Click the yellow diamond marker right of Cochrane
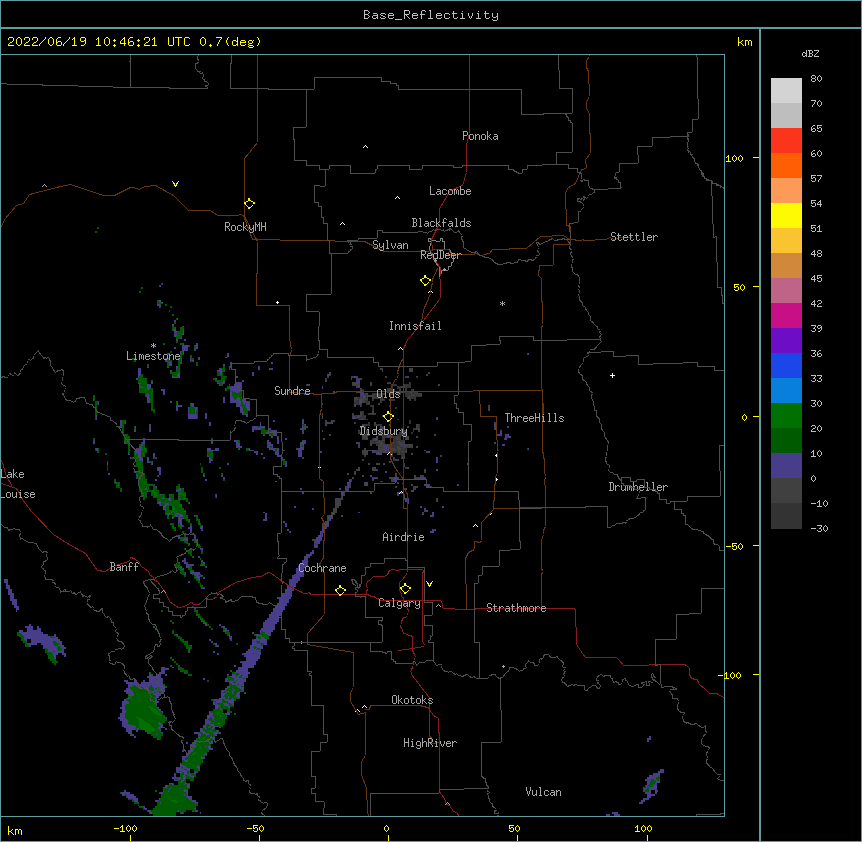862x842 pixels. point(340,590)
